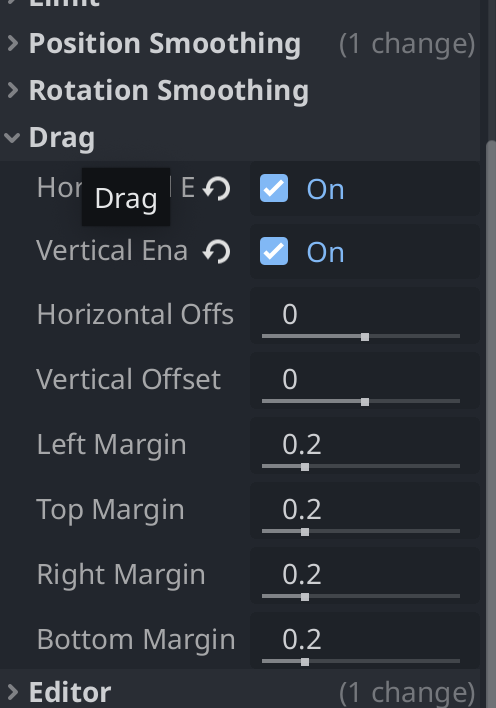Viewport: 496px width, 708px height.
Task: Click the Left Margin value 0.2
Action: (x=301, y=444)
